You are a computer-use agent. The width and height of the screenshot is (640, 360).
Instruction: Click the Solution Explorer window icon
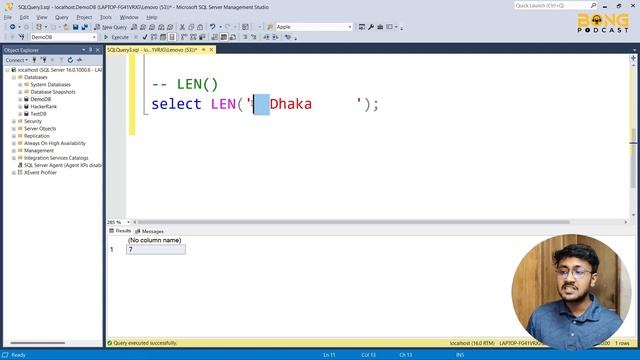tap(362, 27)
